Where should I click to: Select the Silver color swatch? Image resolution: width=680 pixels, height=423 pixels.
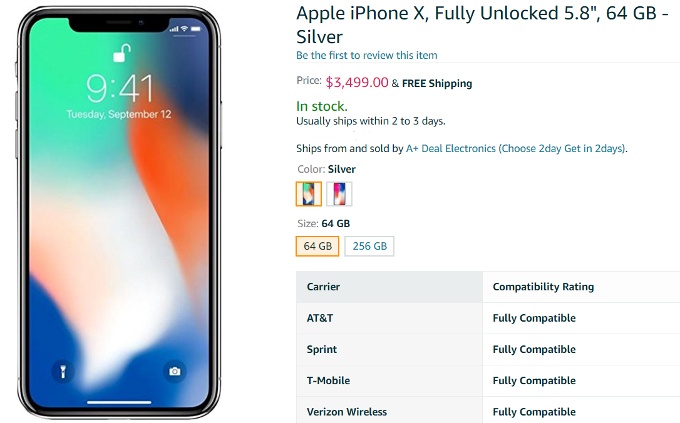(x=309, y=194)
